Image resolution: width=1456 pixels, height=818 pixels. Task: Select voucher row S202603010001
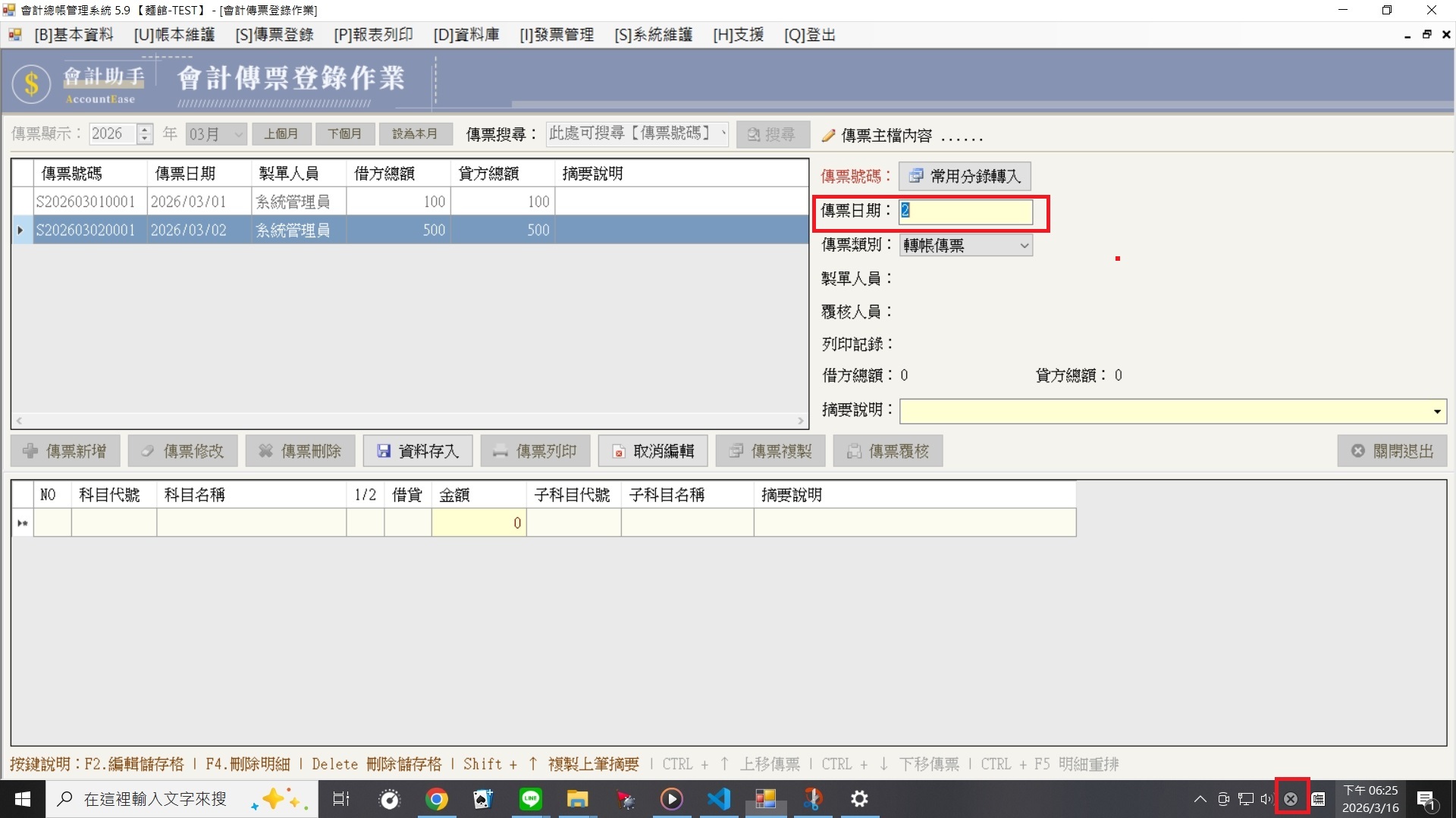[x=85, y=202]
